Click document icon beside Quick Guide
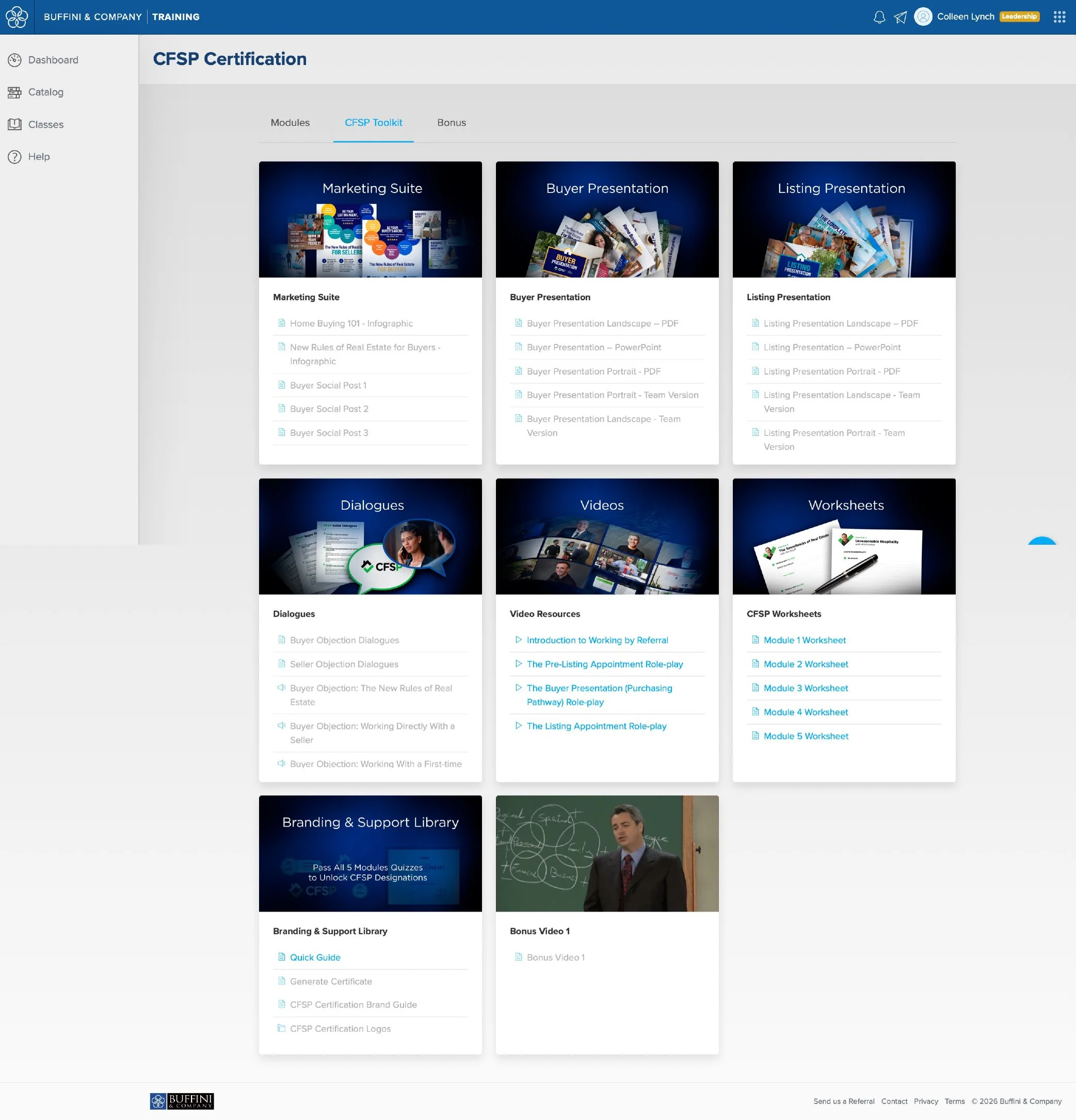1076x1120 pixels. click(281, 956)
